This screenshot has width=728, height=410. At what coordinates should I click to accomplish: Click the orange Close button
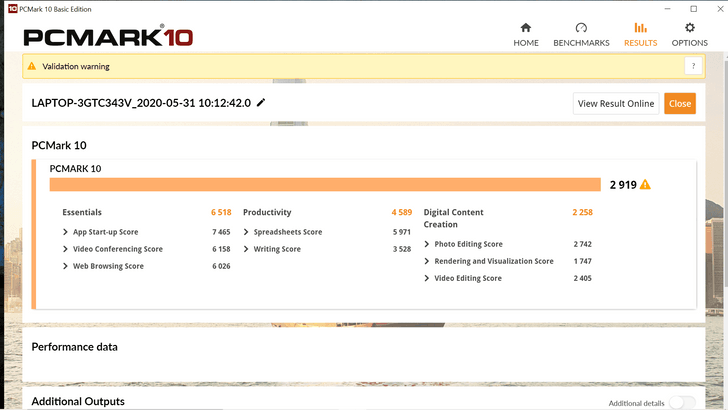point(680,104)
